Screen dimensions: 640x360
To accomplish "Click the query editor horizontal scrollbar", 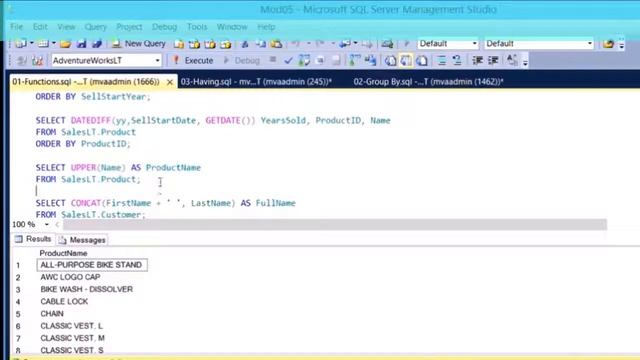I will click(x=335, y=224).
